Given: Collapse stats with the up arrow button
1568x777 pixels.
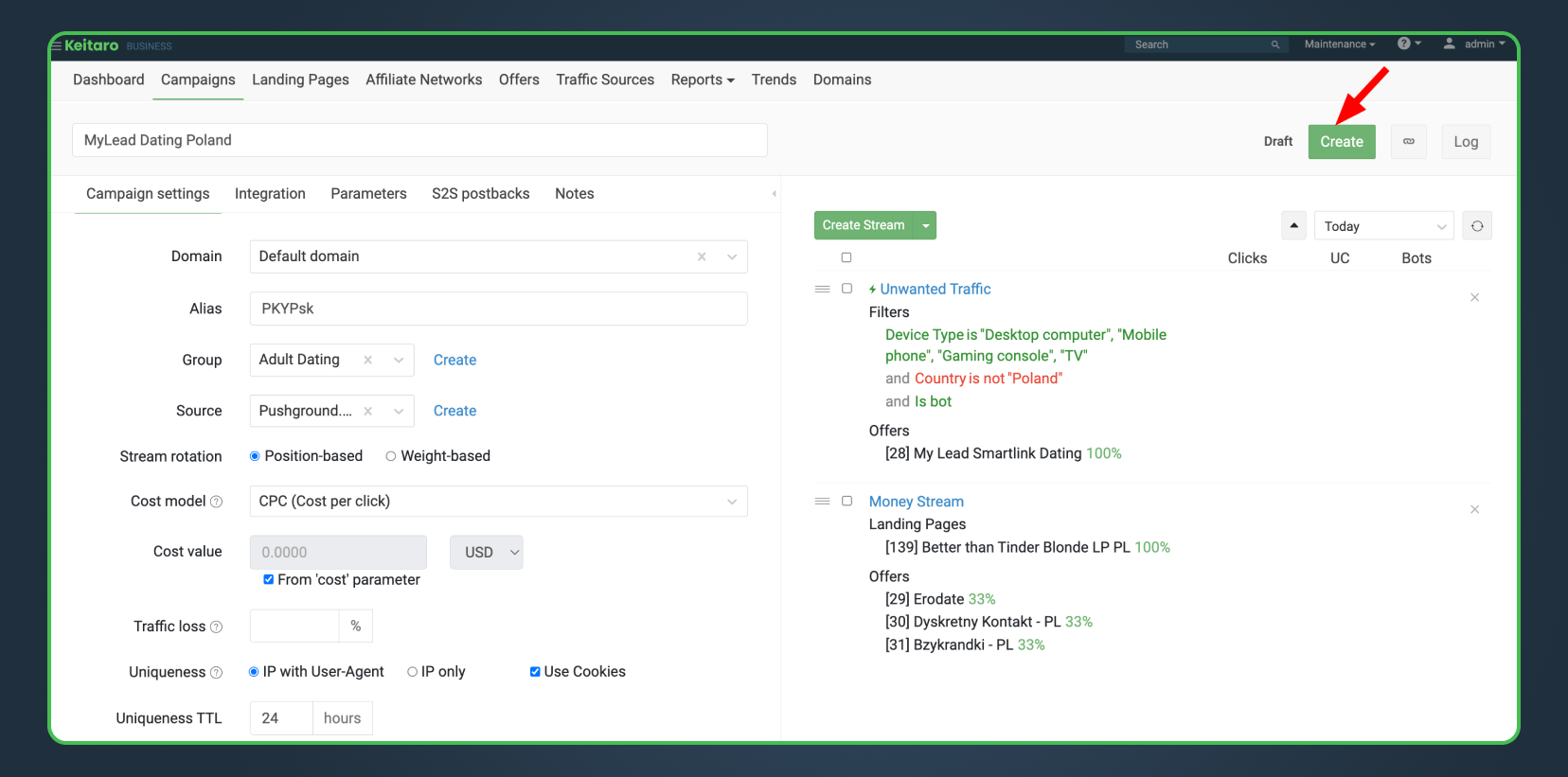Looking at the screenshot, I should point(1294,225).
